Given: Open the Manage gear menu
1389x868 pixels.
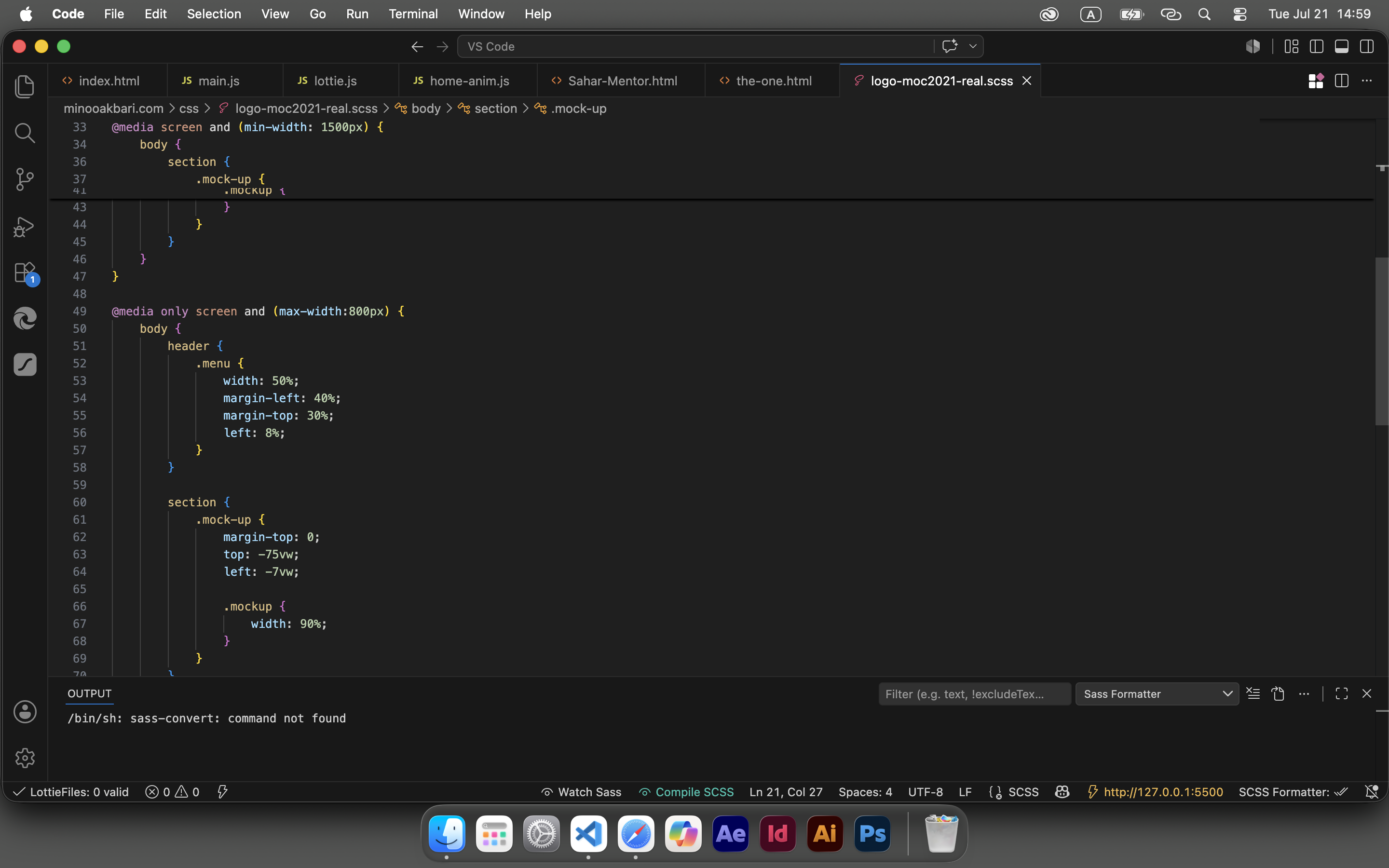Looking at the screenshot, I should tap(25, 758).
